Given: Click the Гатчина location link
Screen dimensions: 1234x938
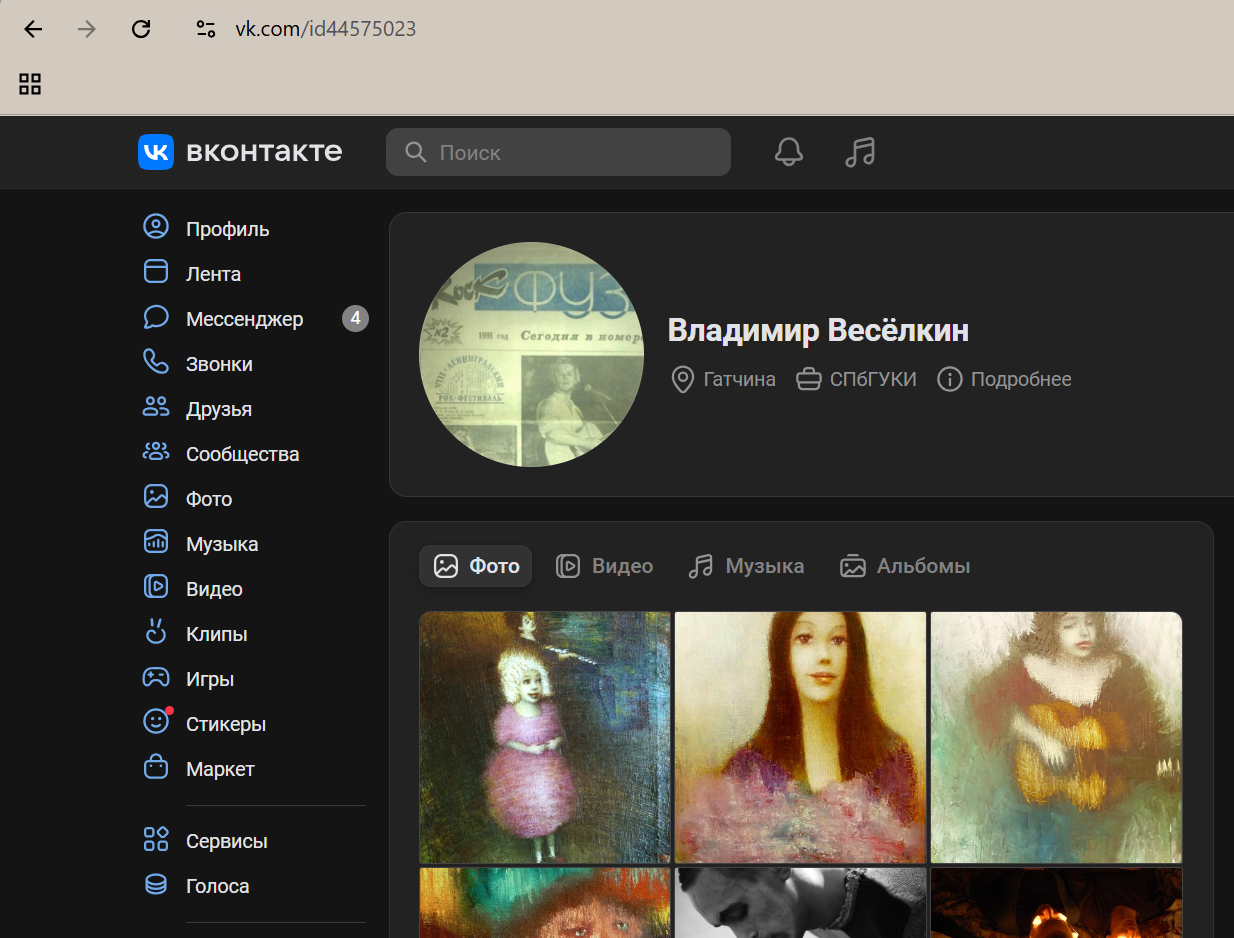Looking at the screenshot, I should 724,379.
